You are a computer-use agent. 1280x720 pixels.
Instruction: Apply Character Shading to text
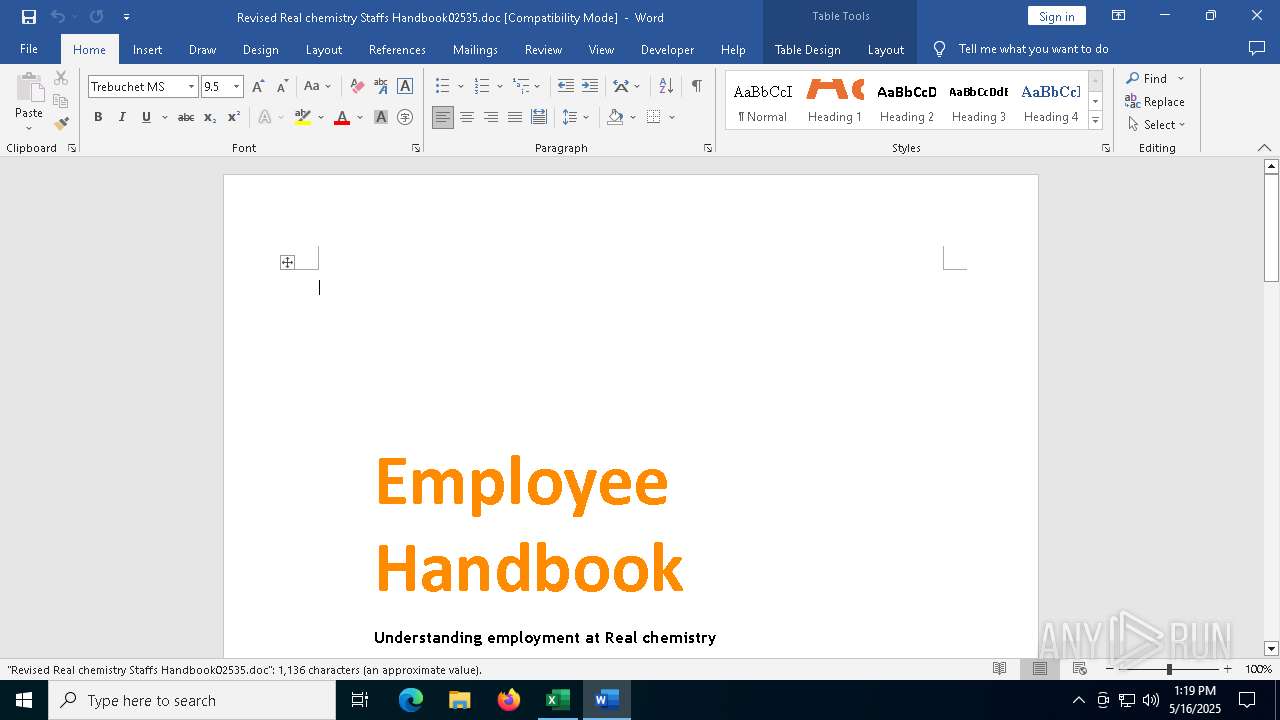point(381,117)
